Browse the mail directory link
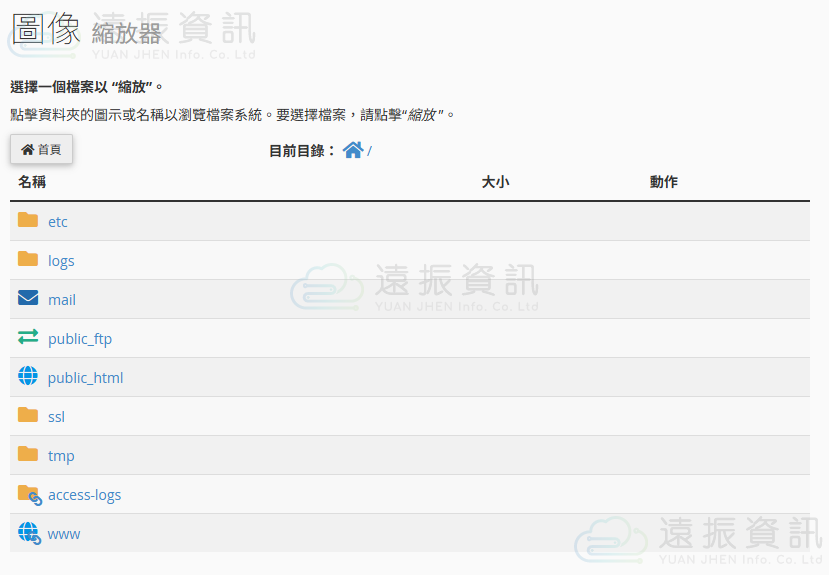The image size is (829, 575). point(62,300)
